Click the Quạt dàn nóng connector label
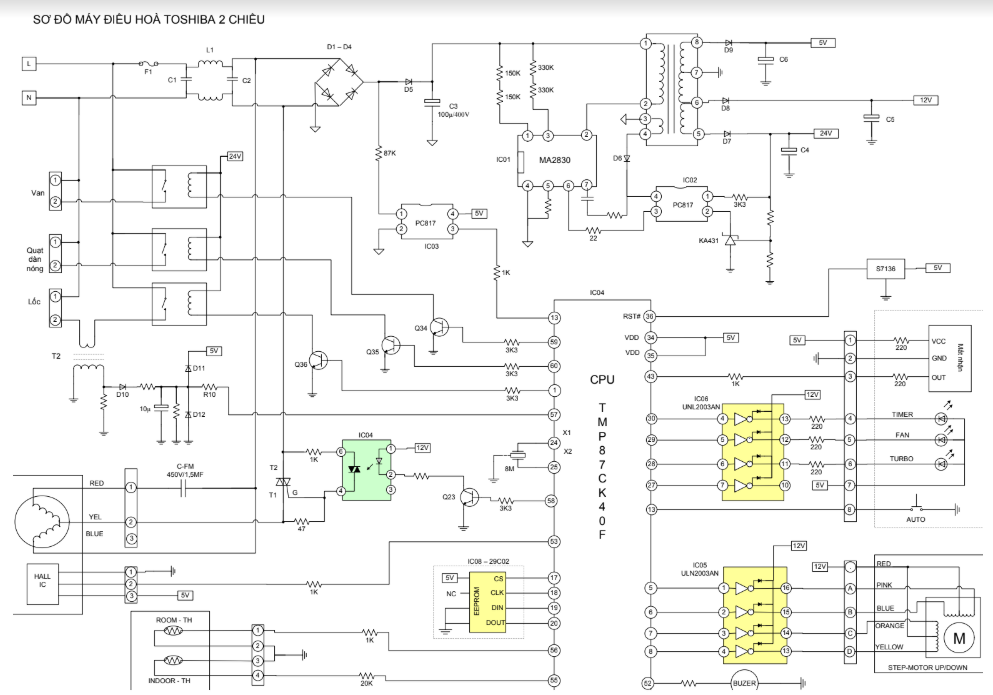 [35, 259]
